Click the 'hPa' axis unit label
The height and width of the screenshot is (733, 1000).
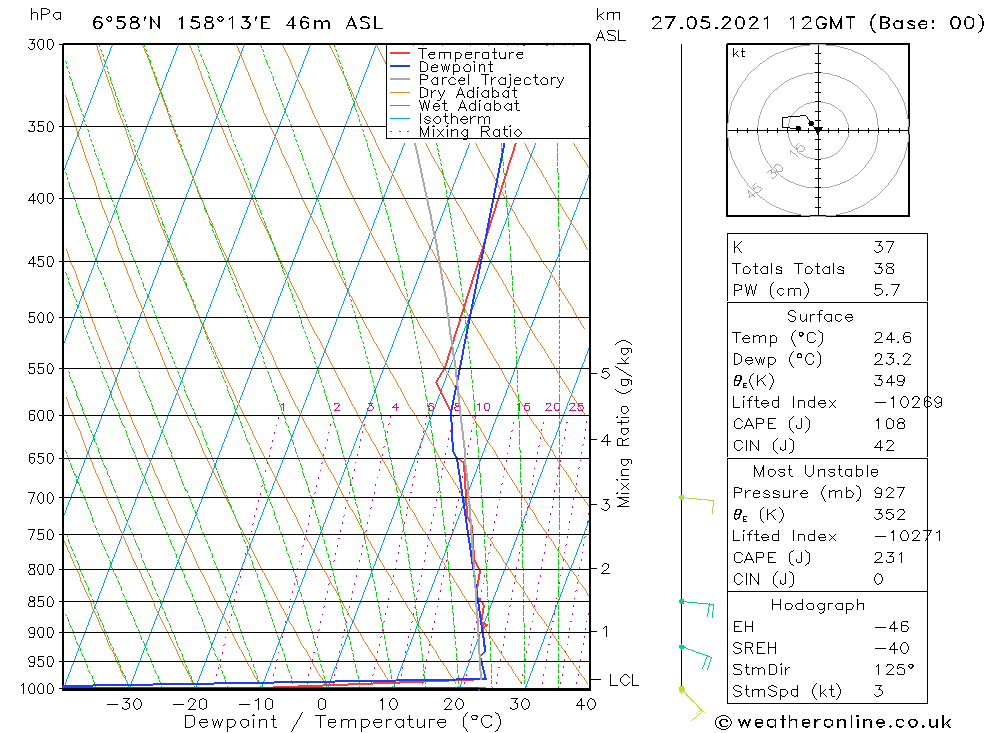pyautogui.click(x=46, y=15)
